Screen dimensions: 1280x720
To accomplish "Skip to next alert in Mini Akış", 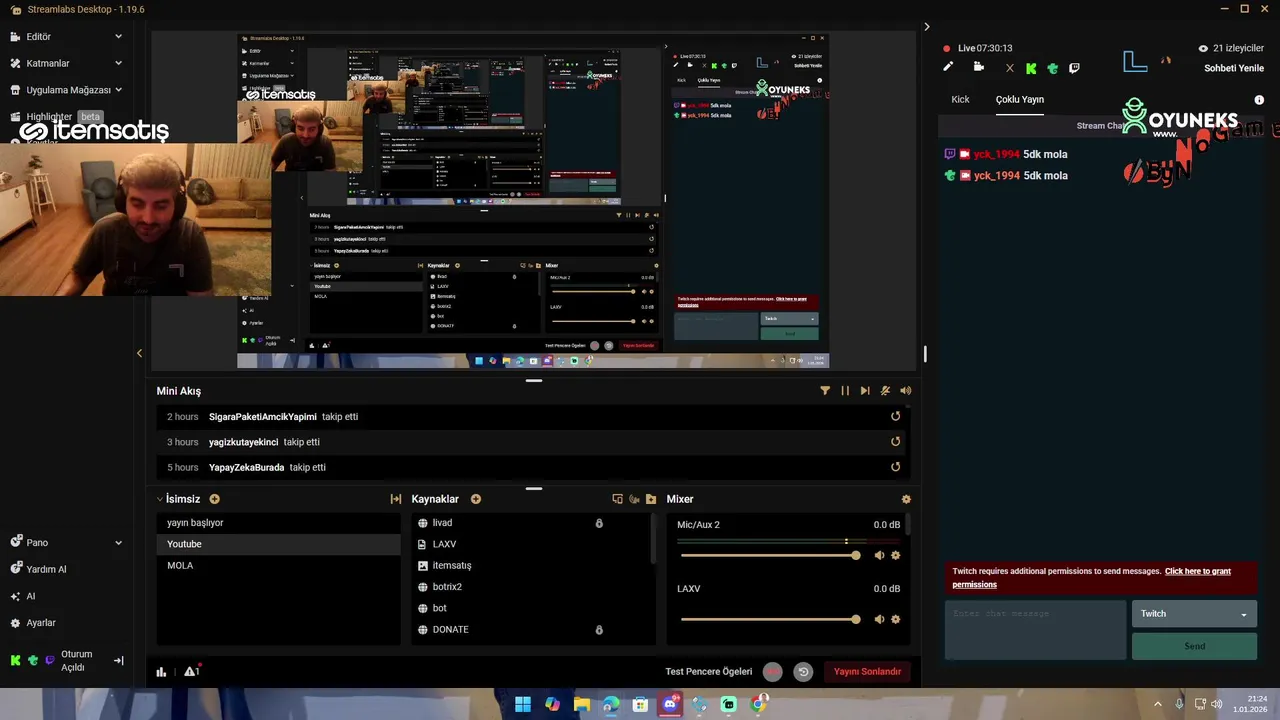I will point(865,391).
